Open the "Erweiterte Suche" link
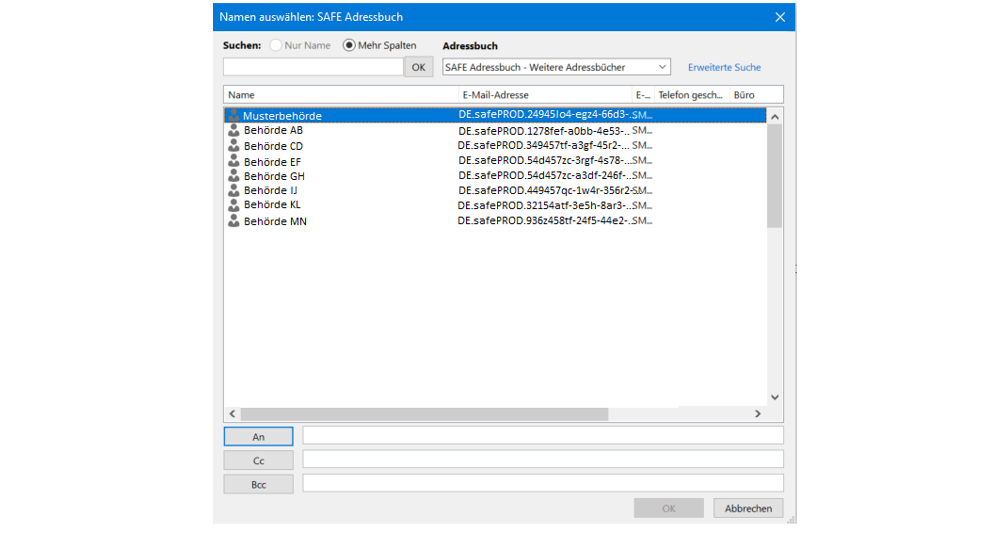The image size is (1006, 541). tap(724, 68)
